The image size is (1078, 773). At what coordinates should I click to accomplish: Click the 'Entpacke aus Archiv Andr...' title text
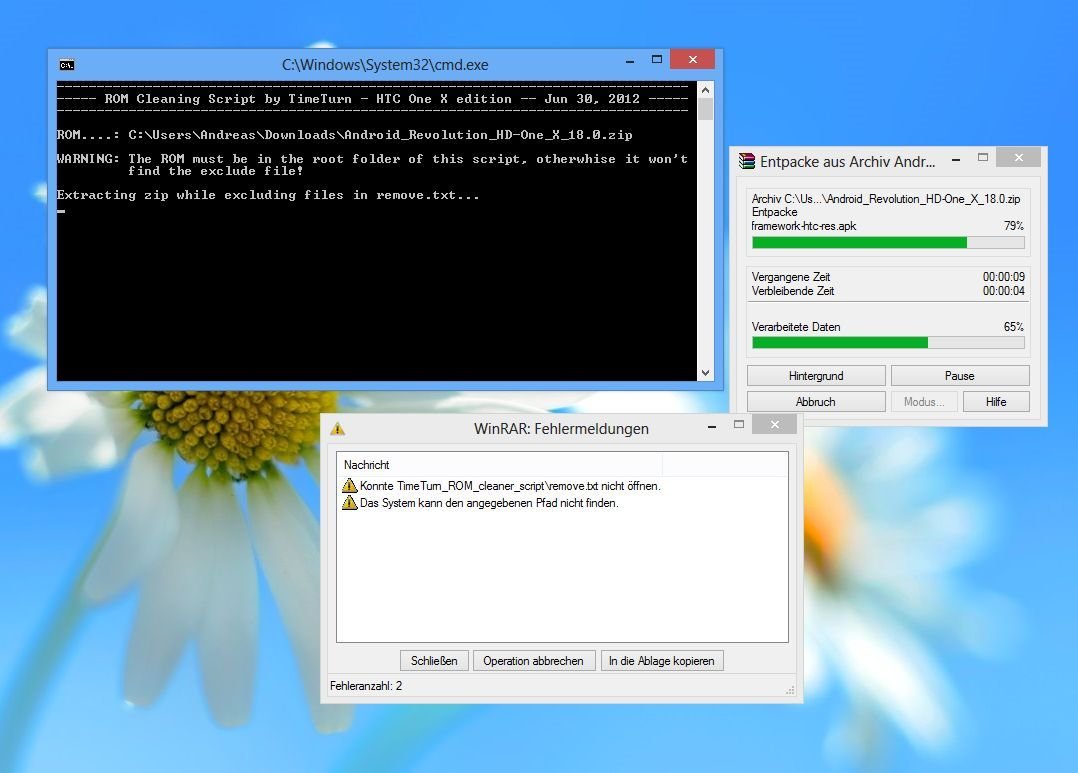(x=847, y=162)
